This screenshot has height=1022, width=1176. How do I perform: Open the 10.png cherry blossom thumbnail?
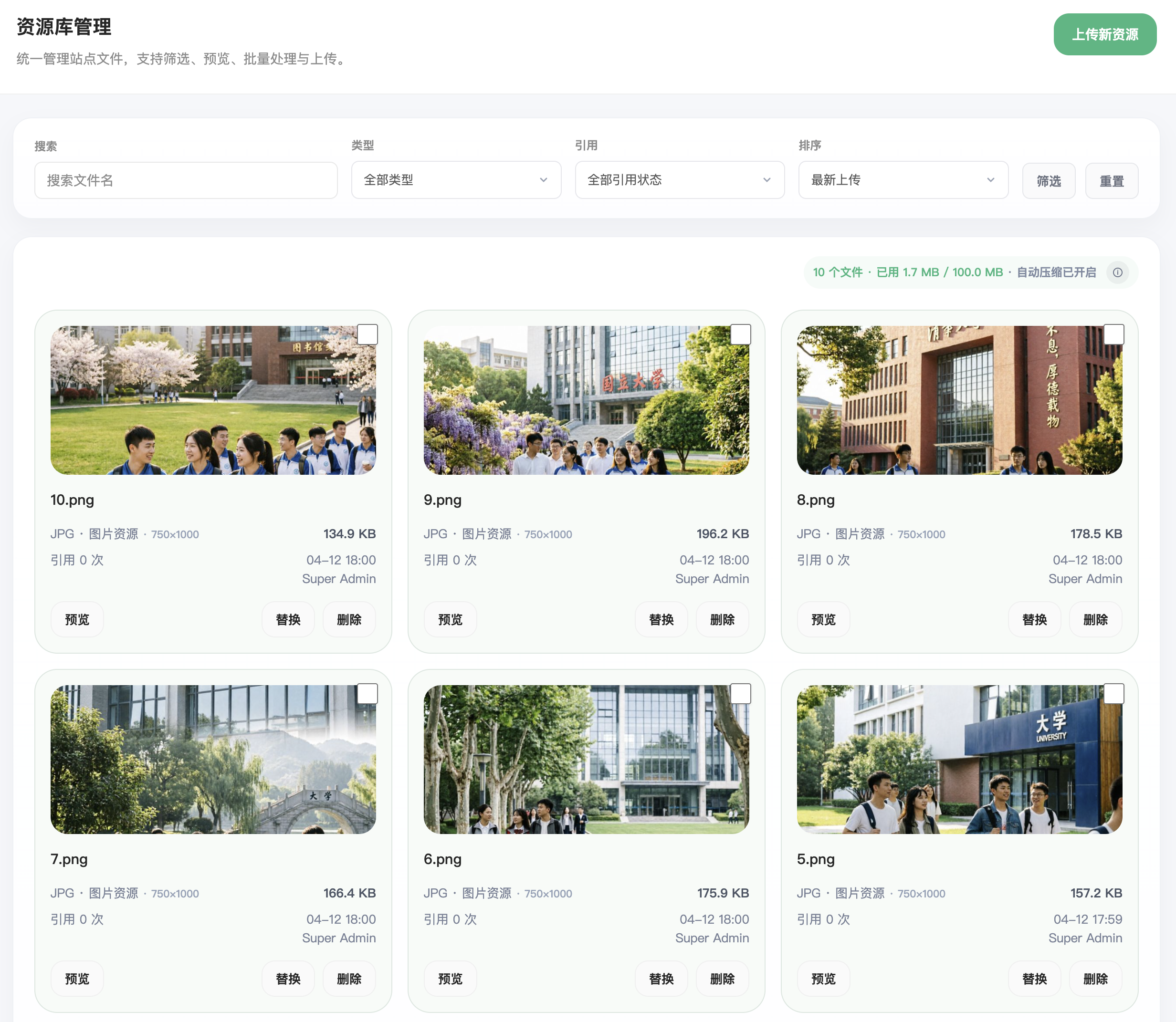213,400
